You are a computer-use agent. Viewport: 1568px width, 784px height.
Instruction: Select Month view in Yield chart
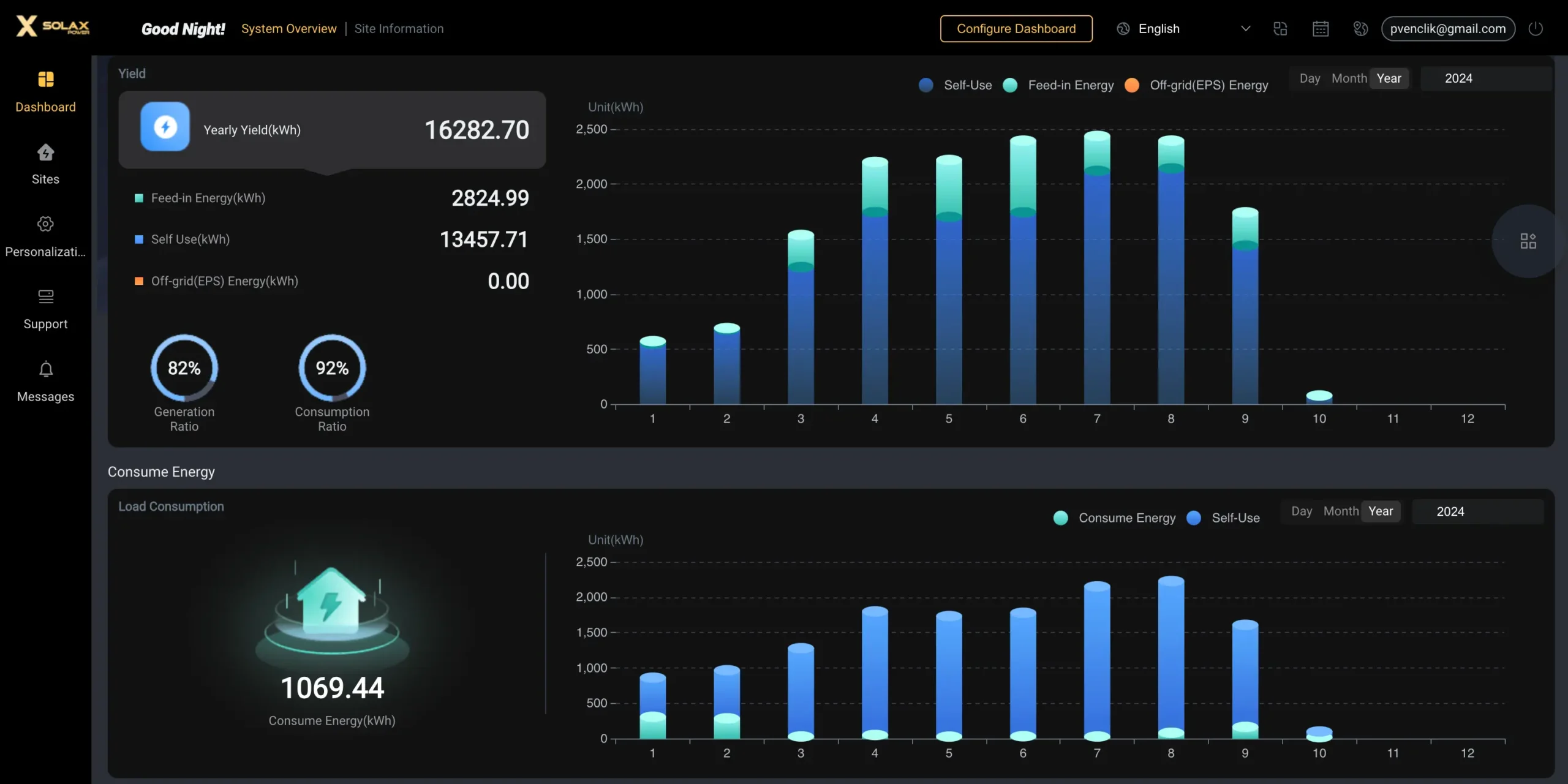[1349, 78]
